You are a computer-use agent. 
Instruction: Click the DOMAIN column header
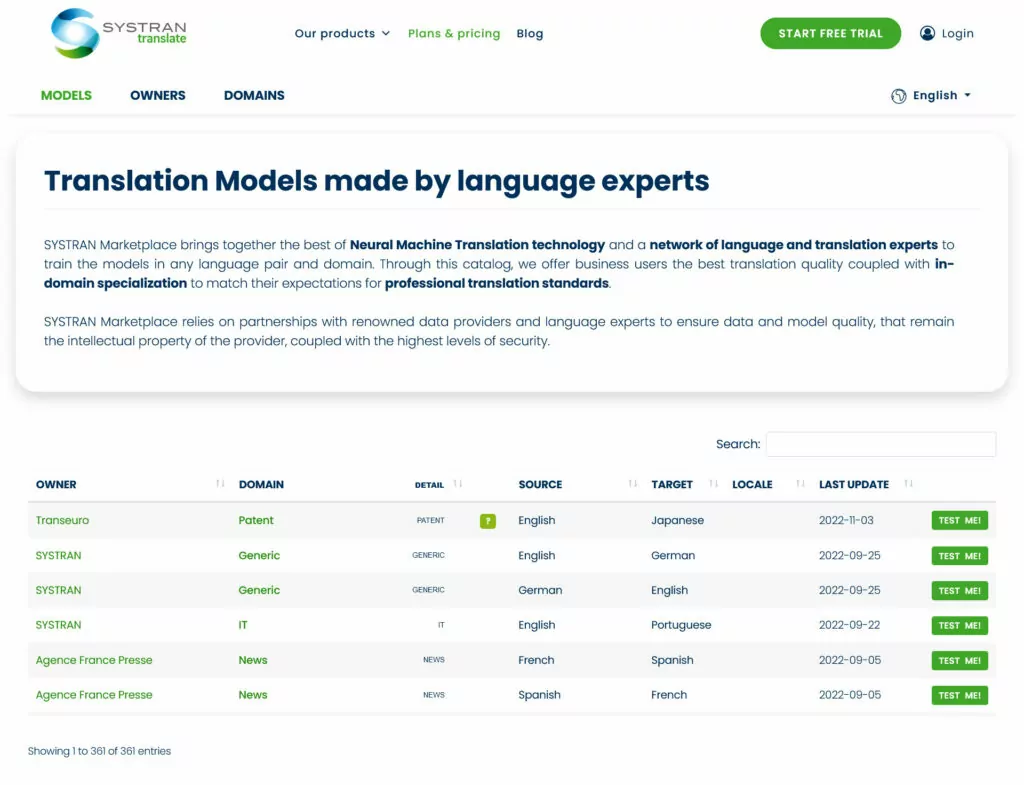tap(261, 485)
